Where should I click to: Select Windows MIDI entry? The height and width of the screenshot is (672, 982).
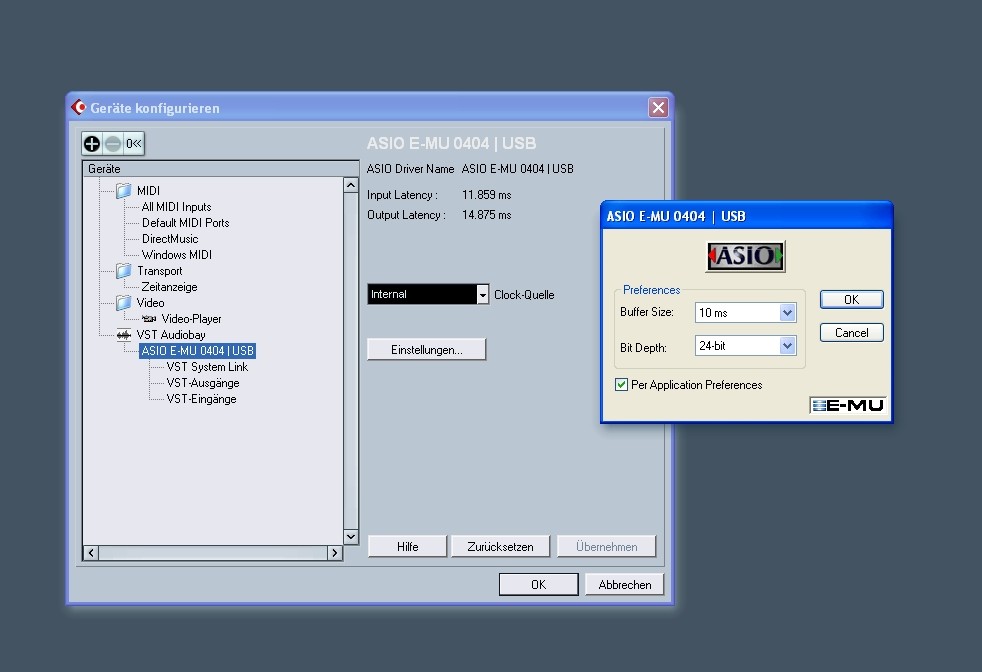pyautogui.click(x=177, y=255)
